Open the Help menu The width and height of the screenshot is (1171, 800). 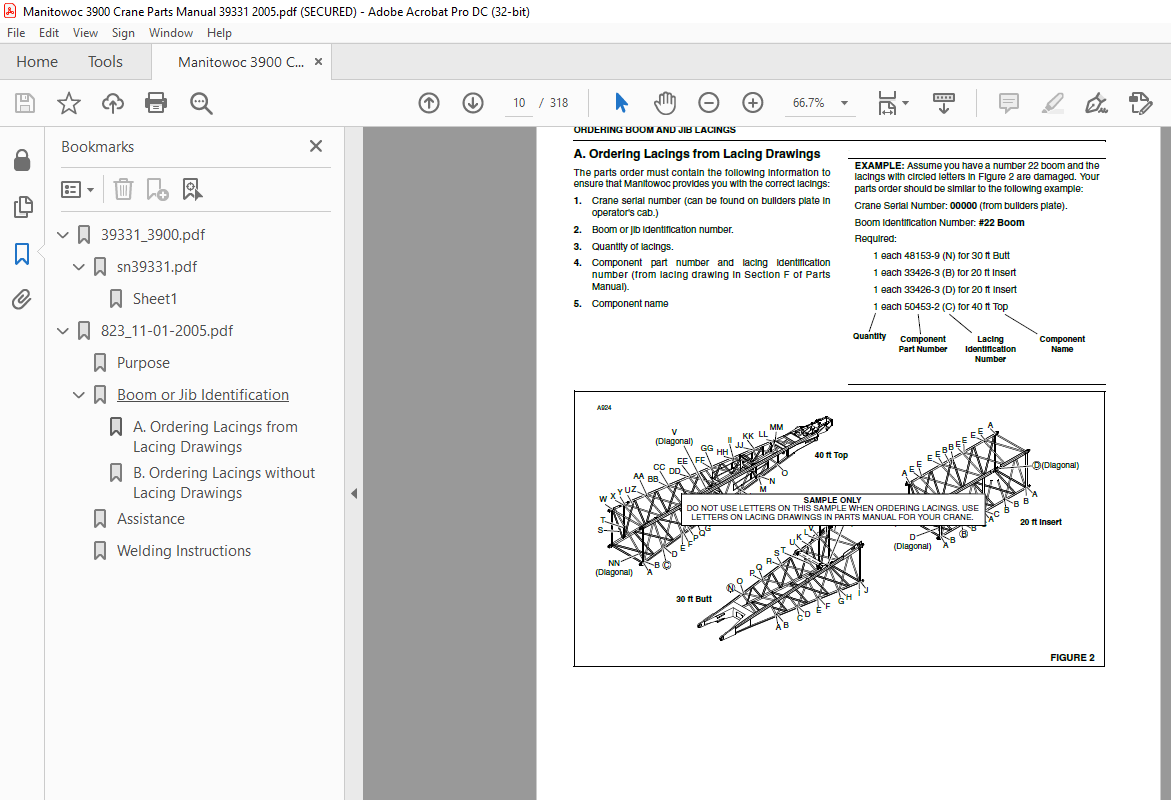[x=220, y=33]
